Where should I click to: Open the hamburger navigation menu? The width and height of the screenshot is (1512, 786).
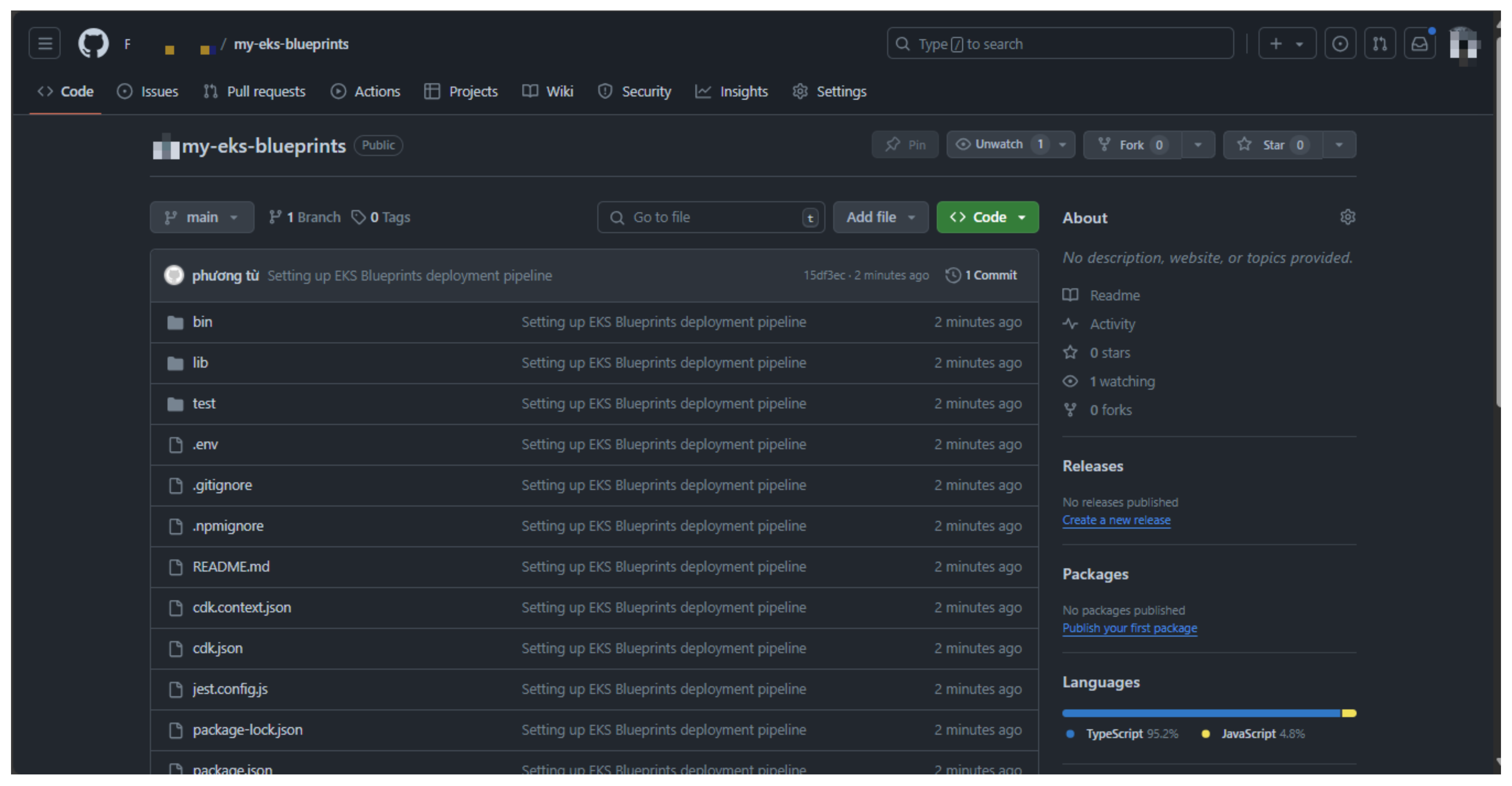point(45,44)
